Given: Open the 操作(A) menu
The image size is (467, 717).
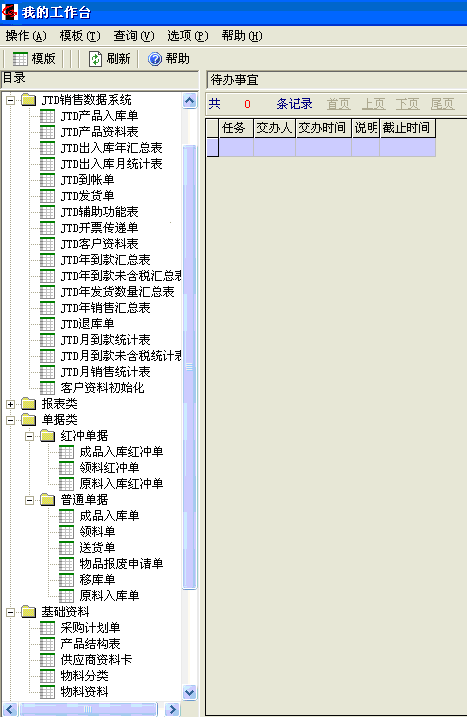Looking at the screenshot, I should (x=26, y=36).
